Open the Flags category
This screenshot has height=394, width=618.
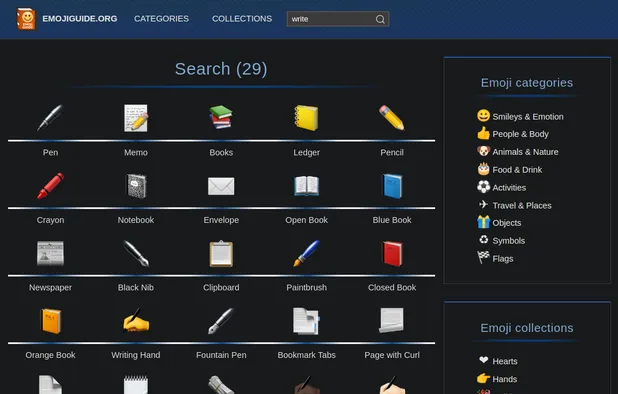(x=495, y=258)
